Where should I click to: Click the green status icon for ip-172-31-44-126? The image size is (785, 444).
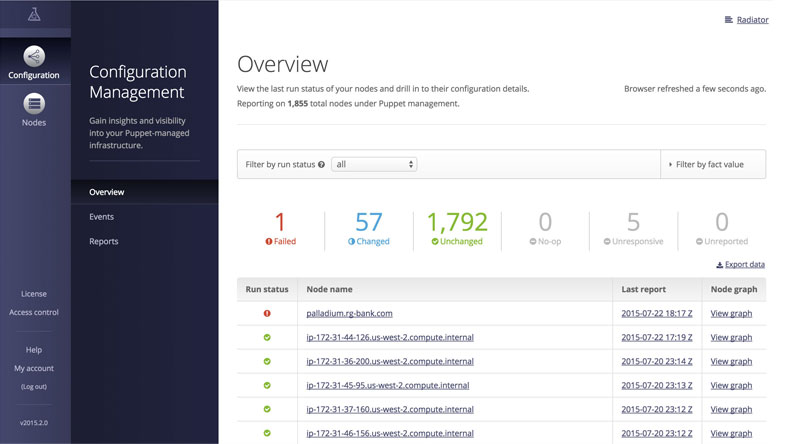[x=267, y=337]
